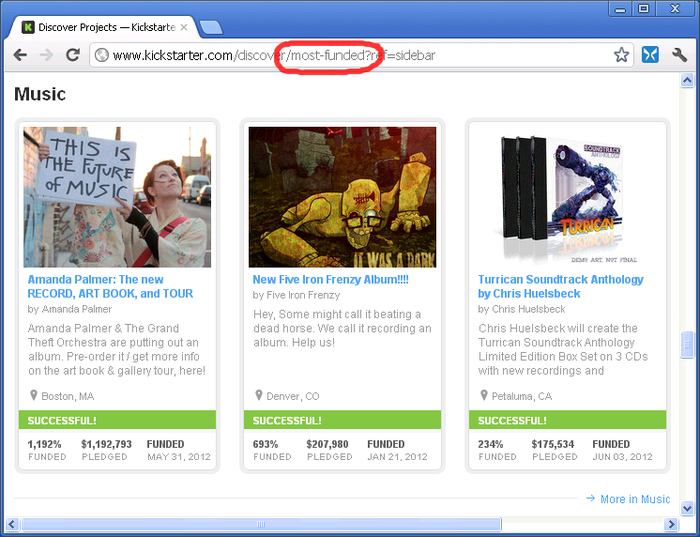Click the vertical scrollbar thumb
700x537 pixels.
pos(687,345)
